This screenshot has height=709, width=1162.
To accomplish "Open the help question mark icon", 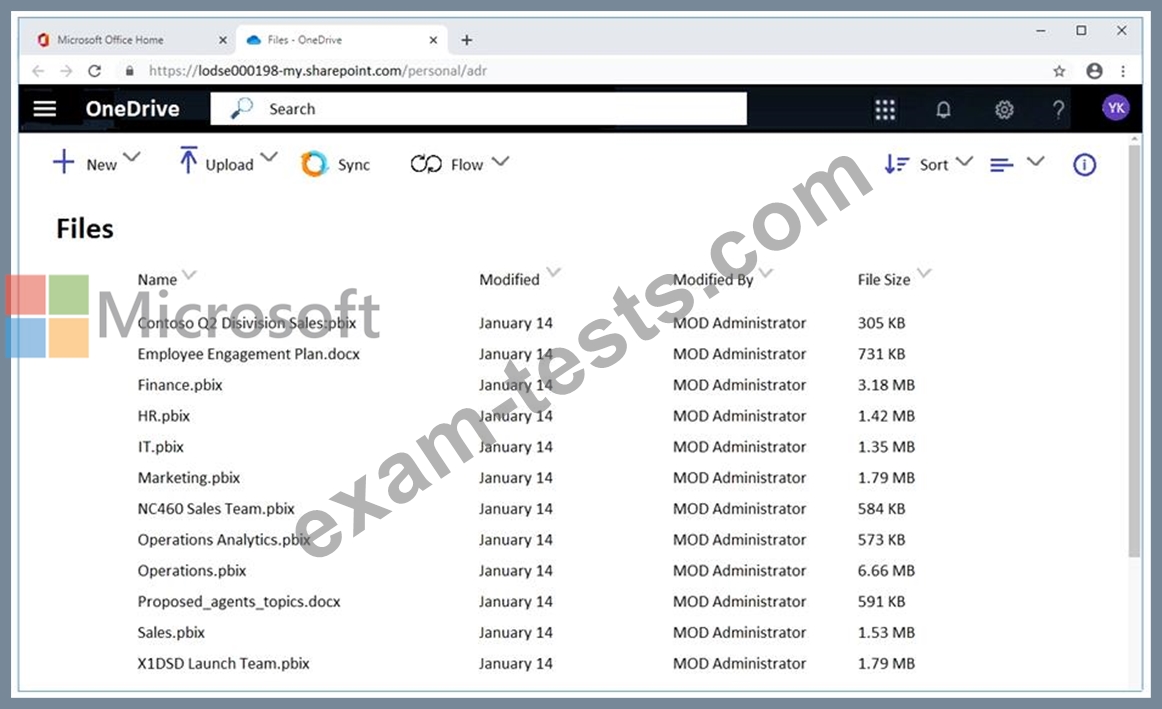I will tap(1059, 110).
